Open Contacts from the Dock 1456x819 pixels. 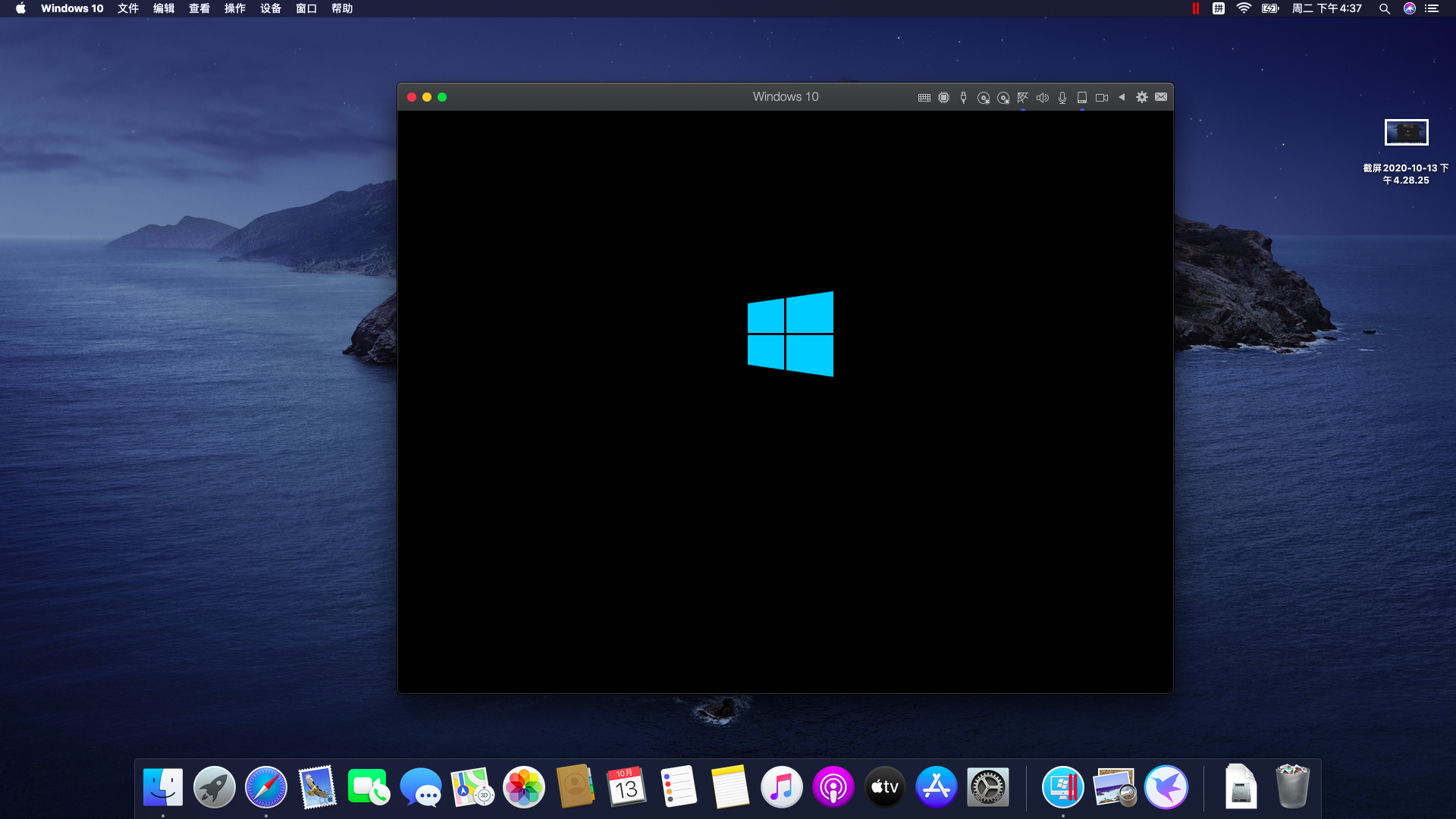(x=576, y=787)
